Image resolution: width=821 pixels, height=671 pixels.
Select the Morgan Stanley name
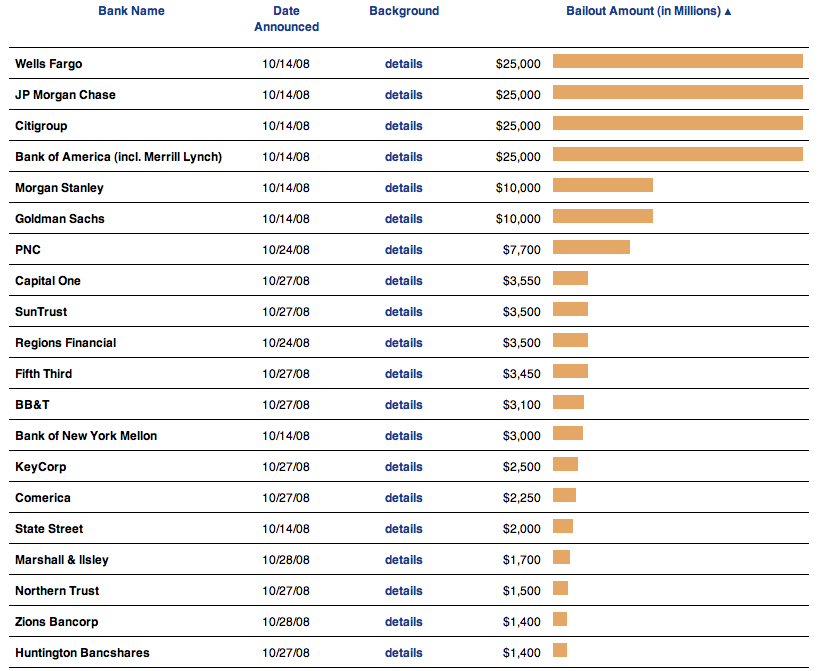tap(59, 188)
